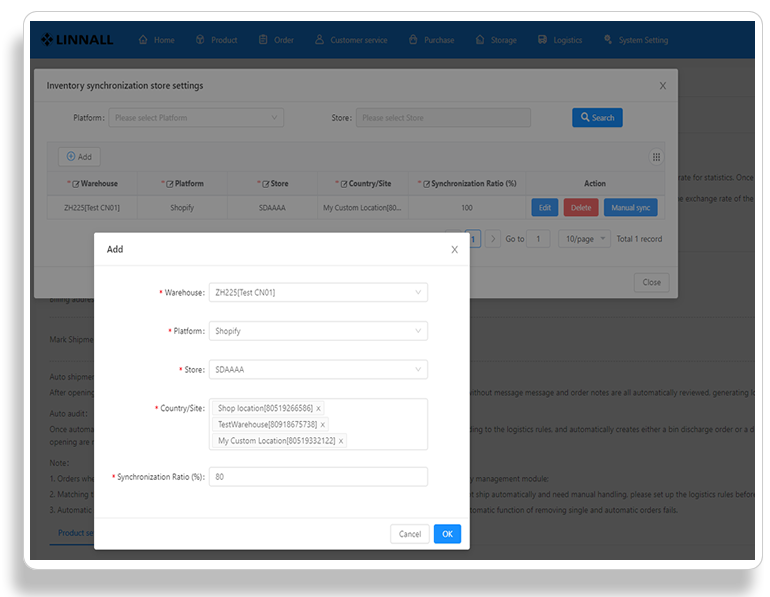Click the Close button of the settings dialog
The width and height of the screenshot is (770, 597).
(651, 282)
